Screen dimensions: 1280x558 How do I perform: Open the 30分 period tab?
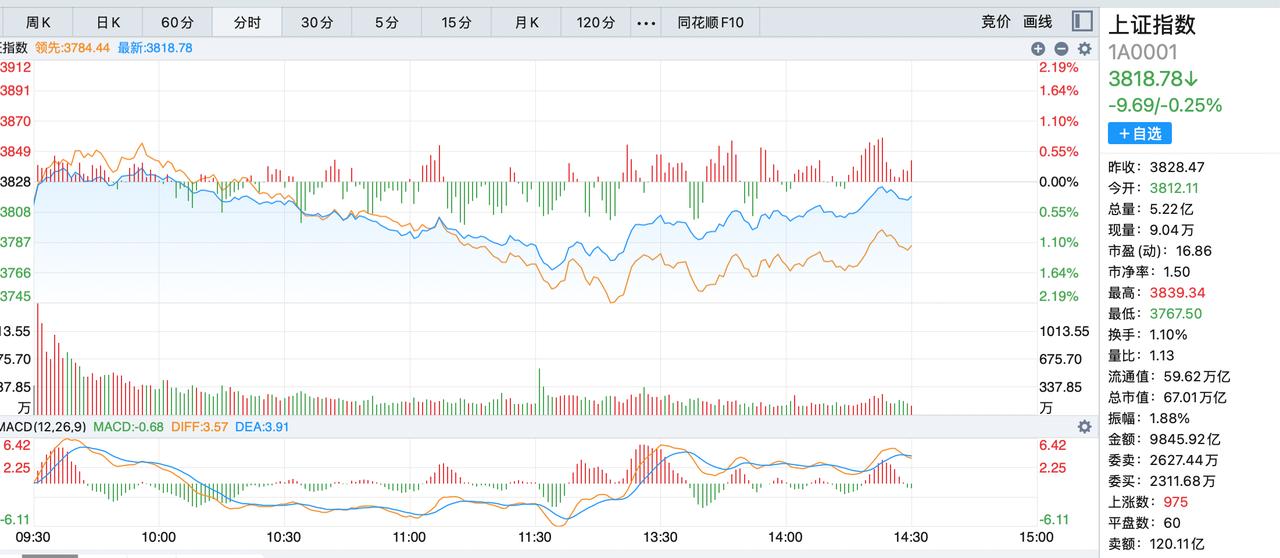[x=317, y=22]
